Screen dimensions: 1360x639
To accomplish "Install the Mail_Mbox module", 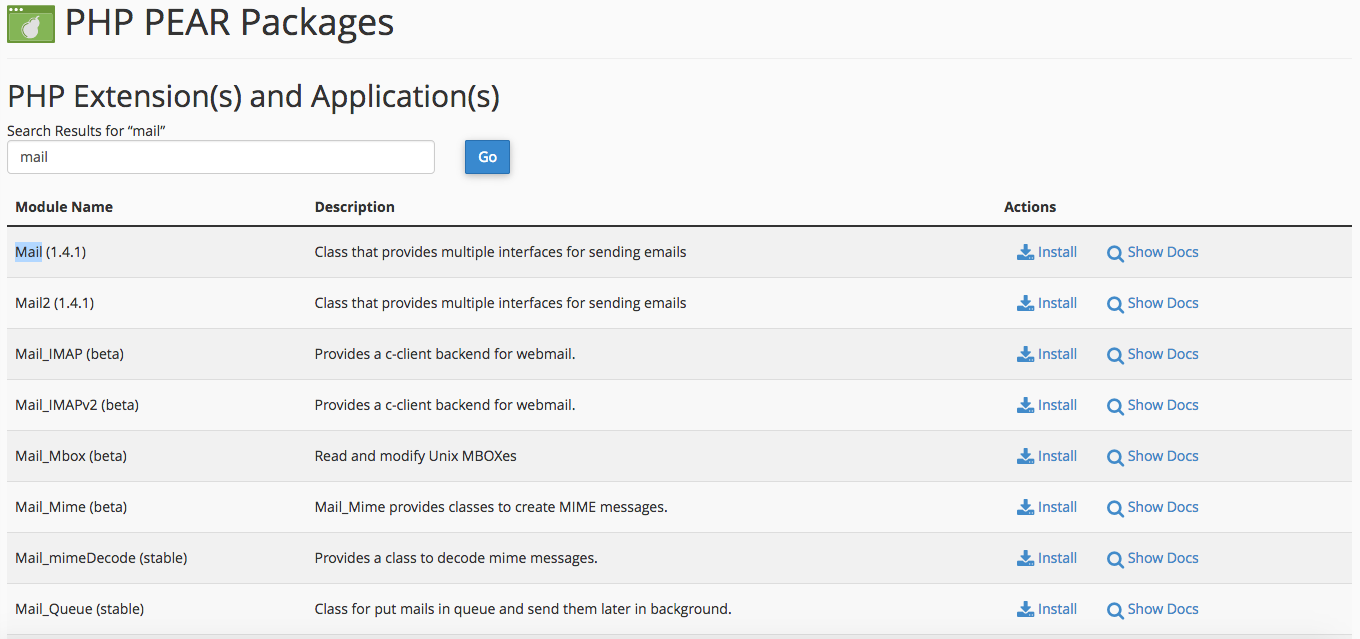I will click(x=1047, y=456).
